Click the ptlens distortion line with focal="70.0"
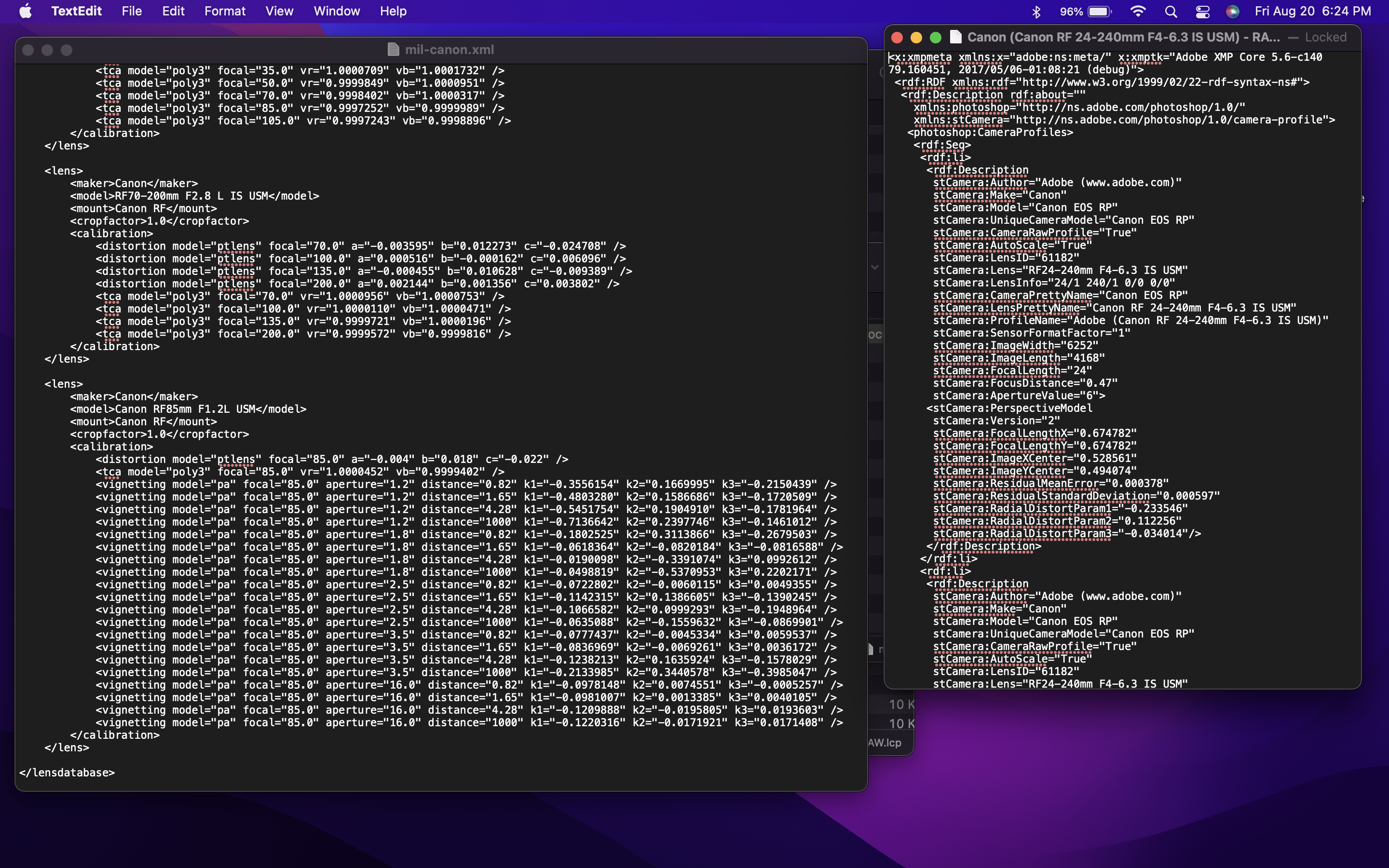1389x868 pixels. 360,246
